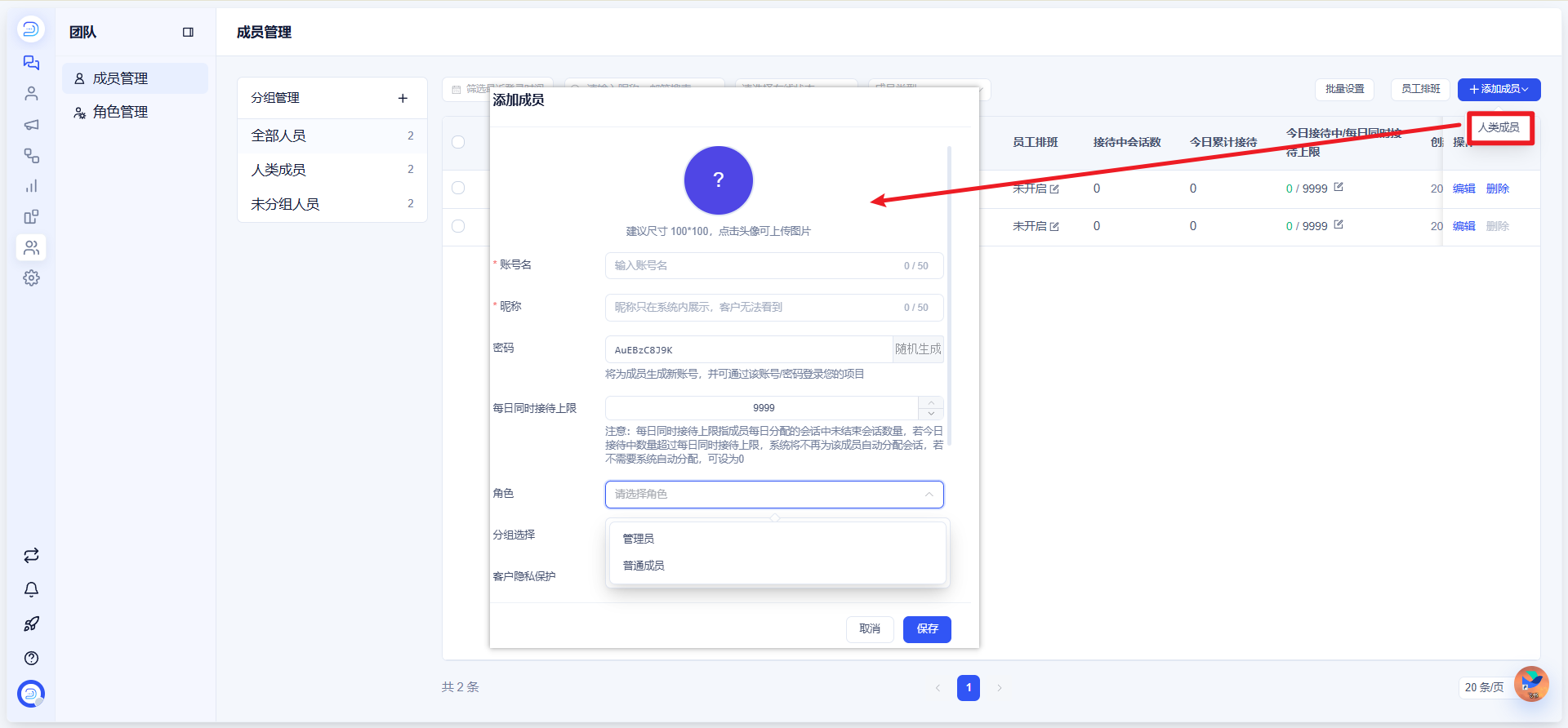
Task: Open the floating chat widget icon
Action: [x=1531, y=684]
